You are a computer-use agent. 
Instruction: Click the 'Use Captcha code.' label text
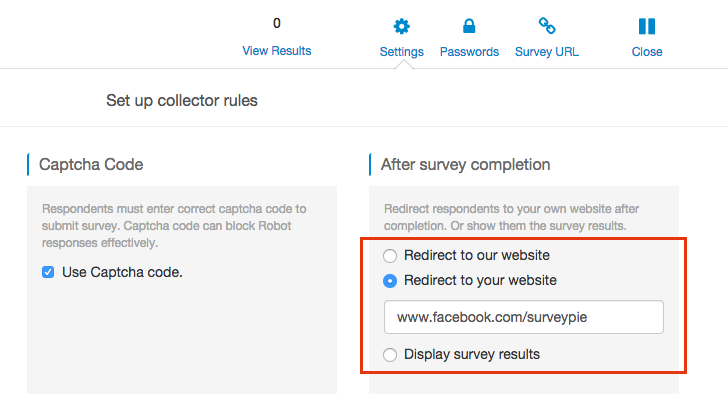point(122,272)
